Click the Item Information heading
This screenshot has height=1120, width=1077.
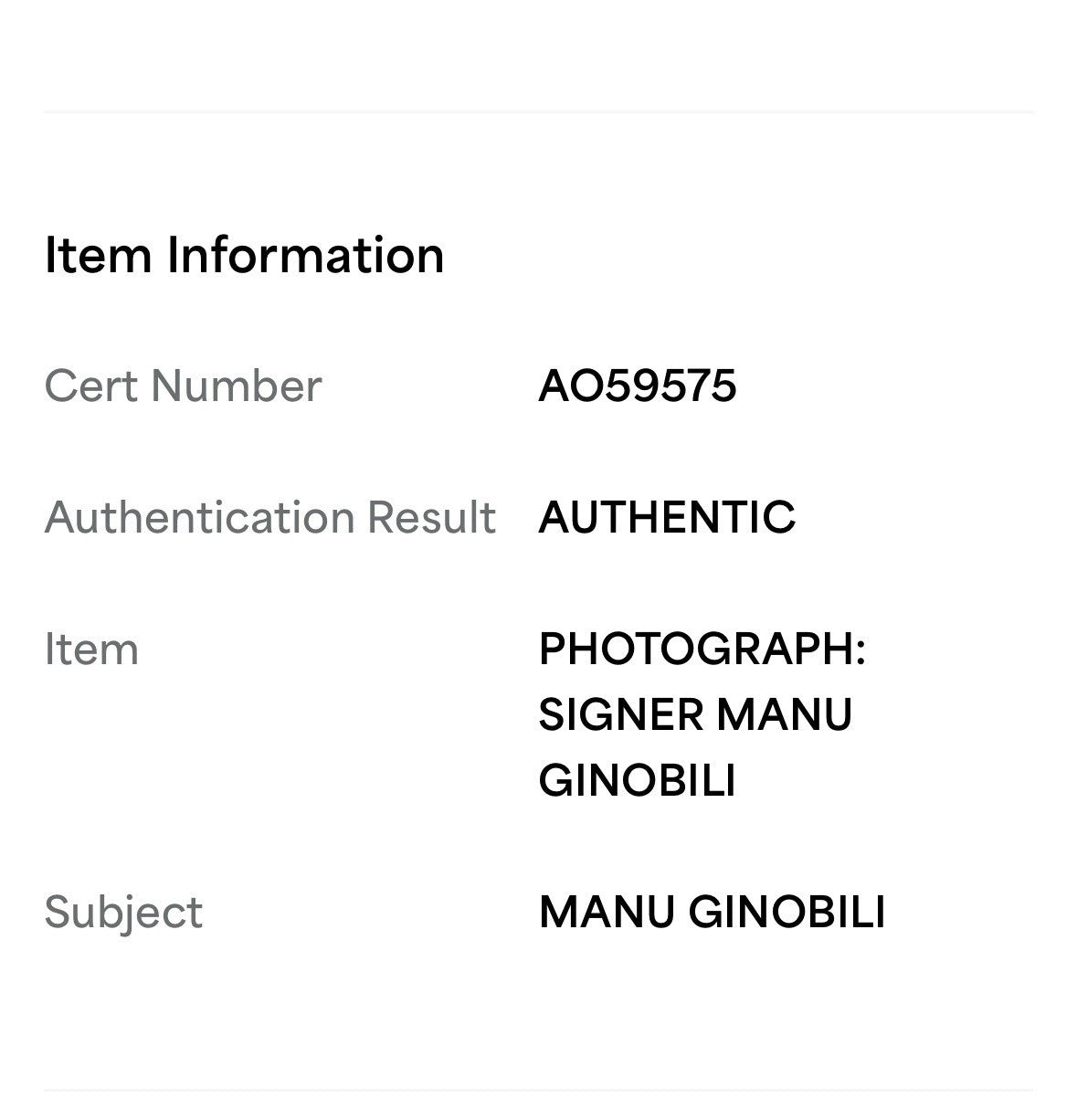[244, 254]
